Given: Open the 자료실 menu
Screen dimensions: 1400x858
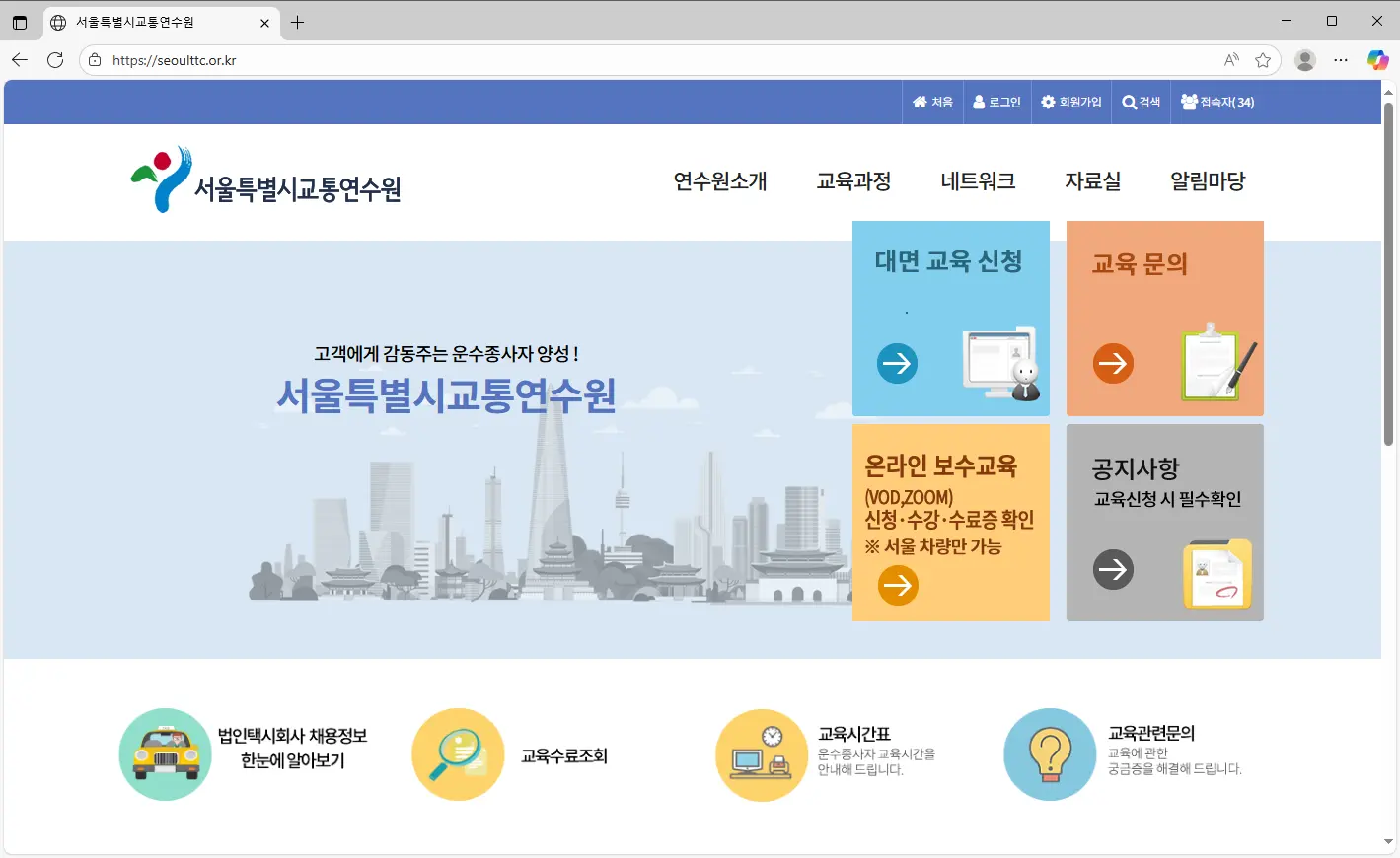Looking at the screenshot, I should tap(1092, 181).
